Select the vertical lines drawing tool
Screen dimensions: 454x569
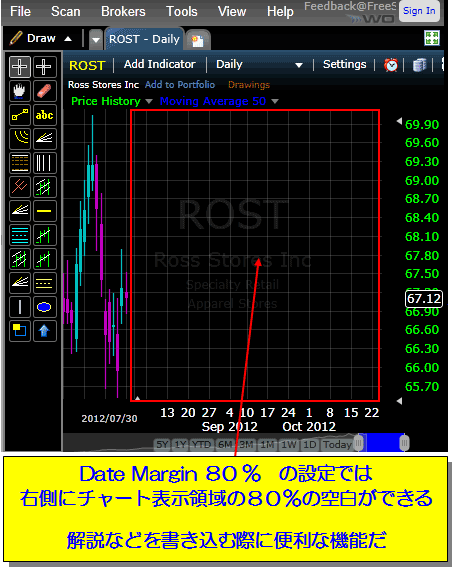click(45, 163)
